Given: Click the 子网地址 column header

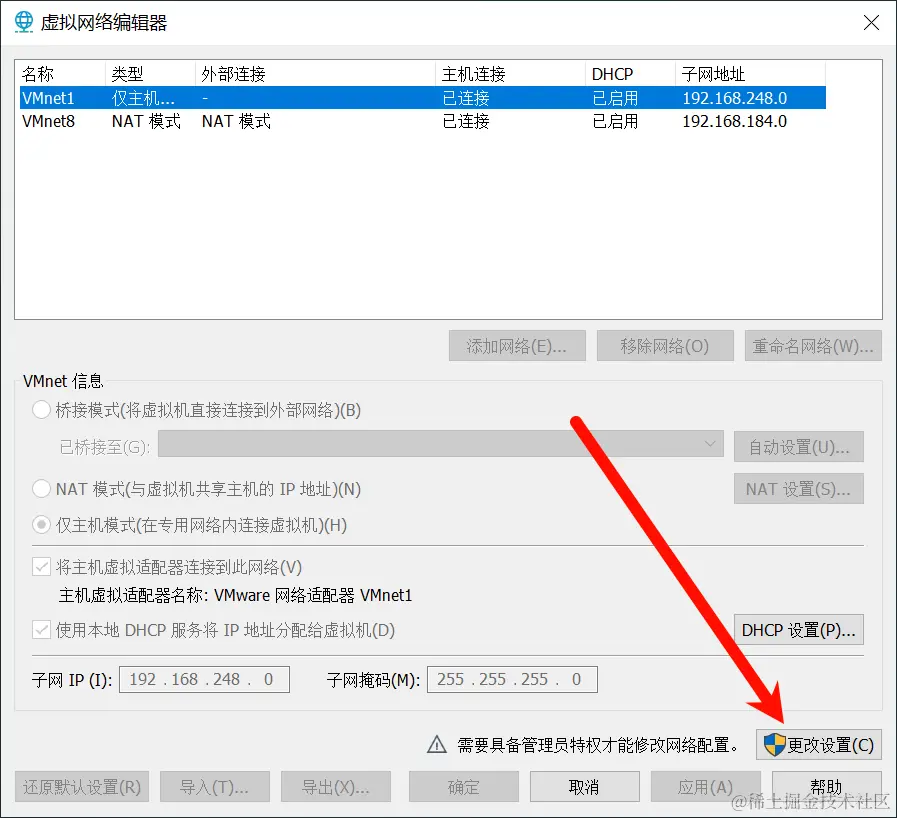Looking at the screenshot, I should [x=751, y=74].
